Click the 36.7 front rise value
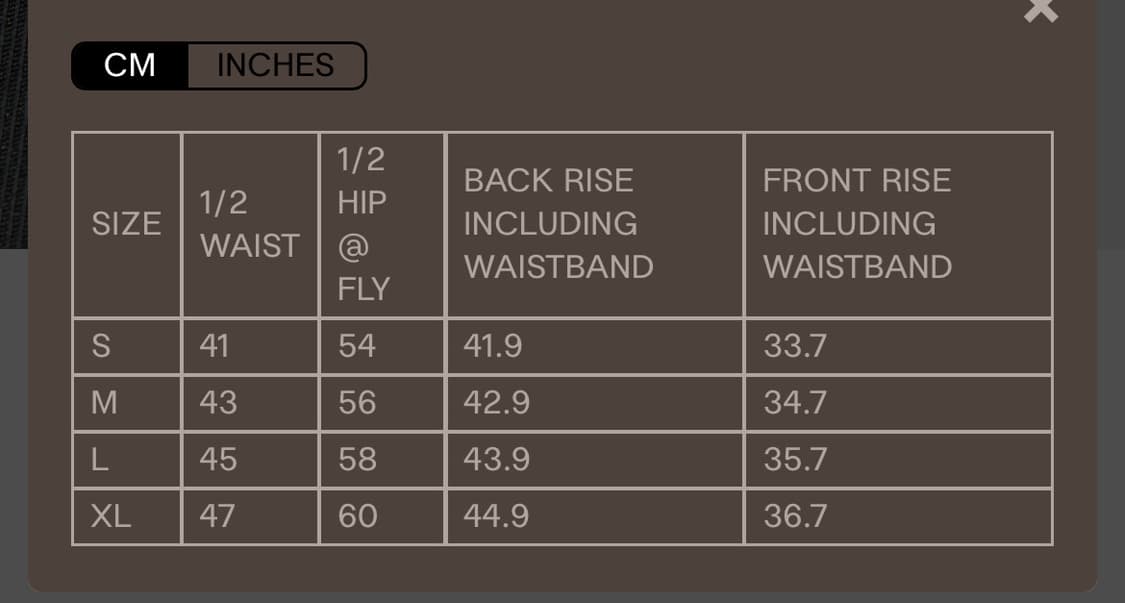 [x=795, y=516]
